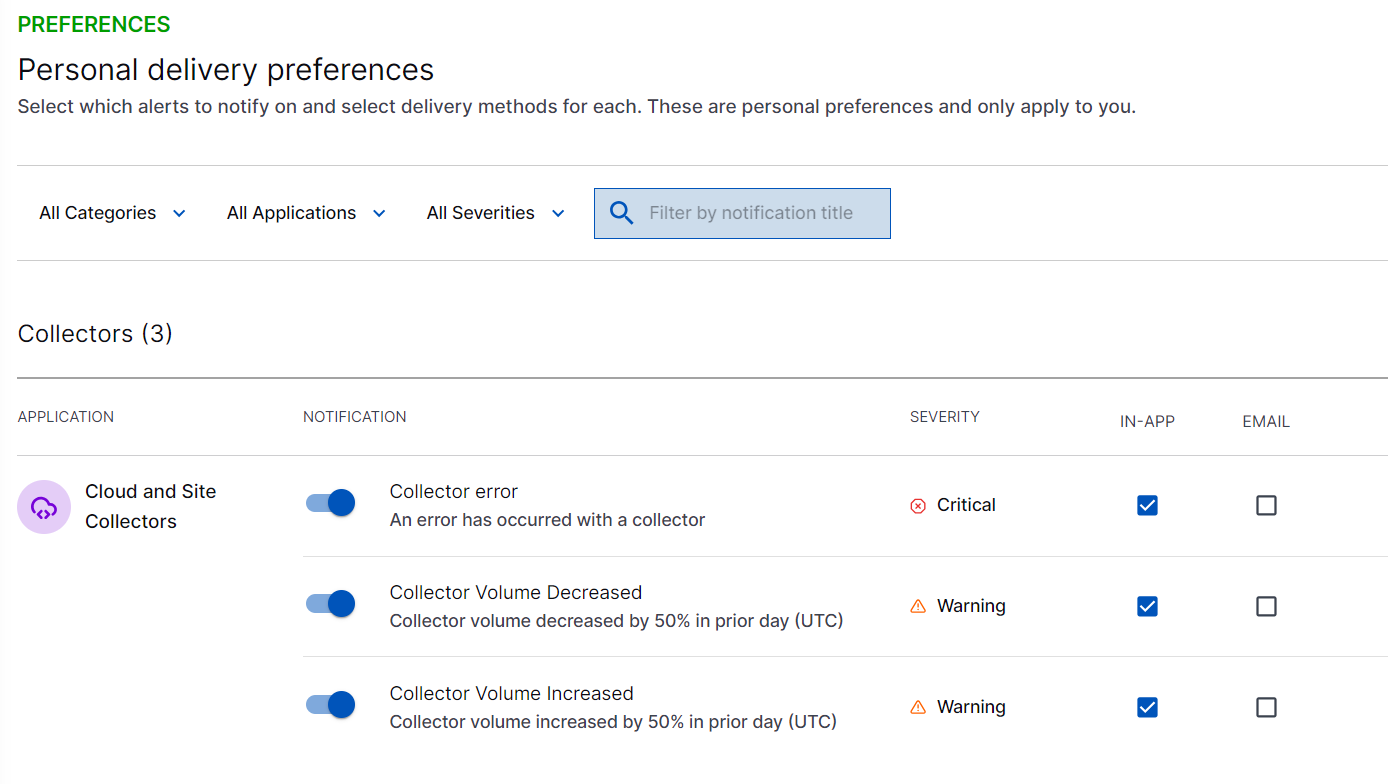
Task: Open the All Categories dropdown
Action: pos(111,212)
